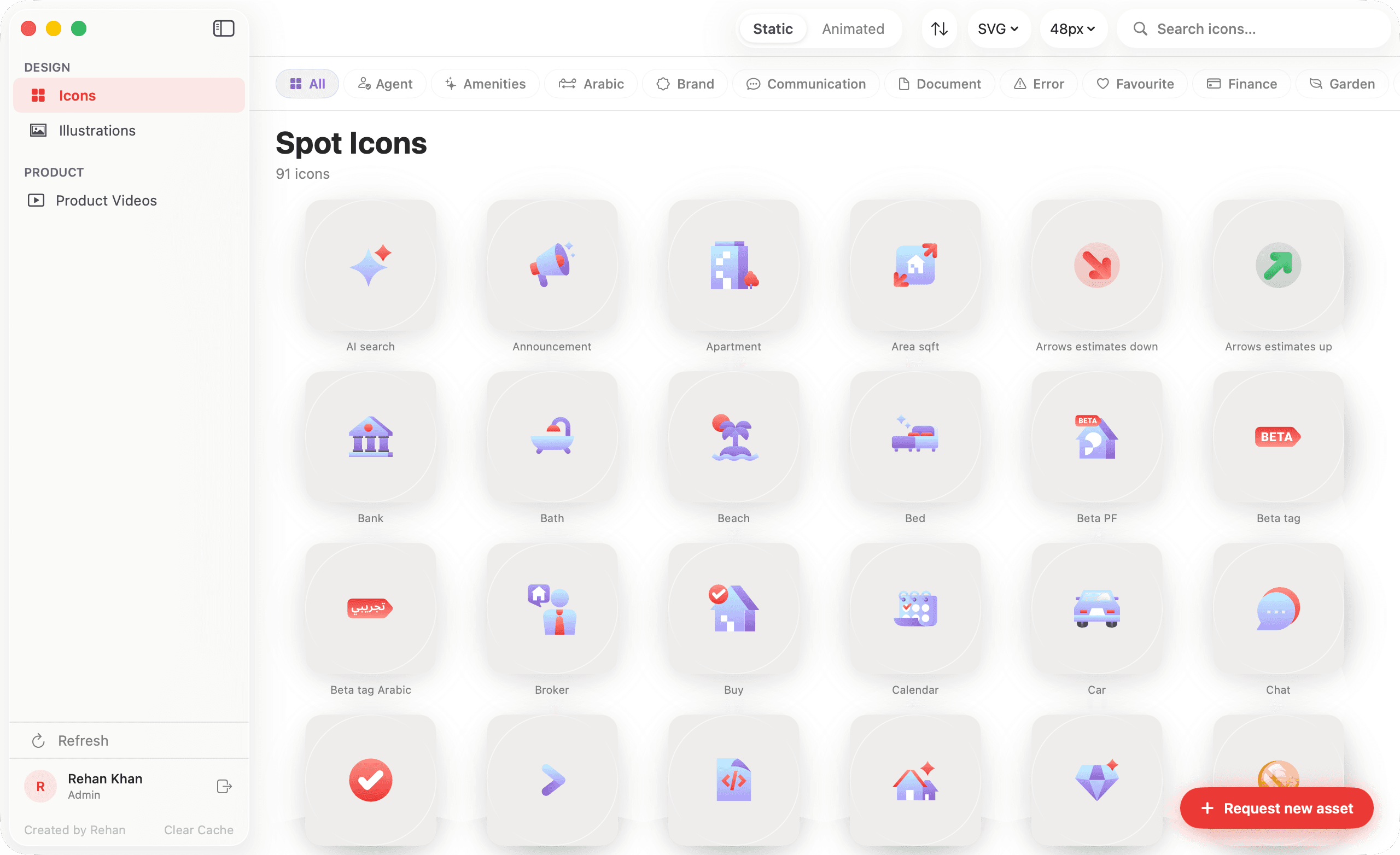Viewport: 1400px width, 855px height.
Task: Click Request new asset button
Action: 1276,808
